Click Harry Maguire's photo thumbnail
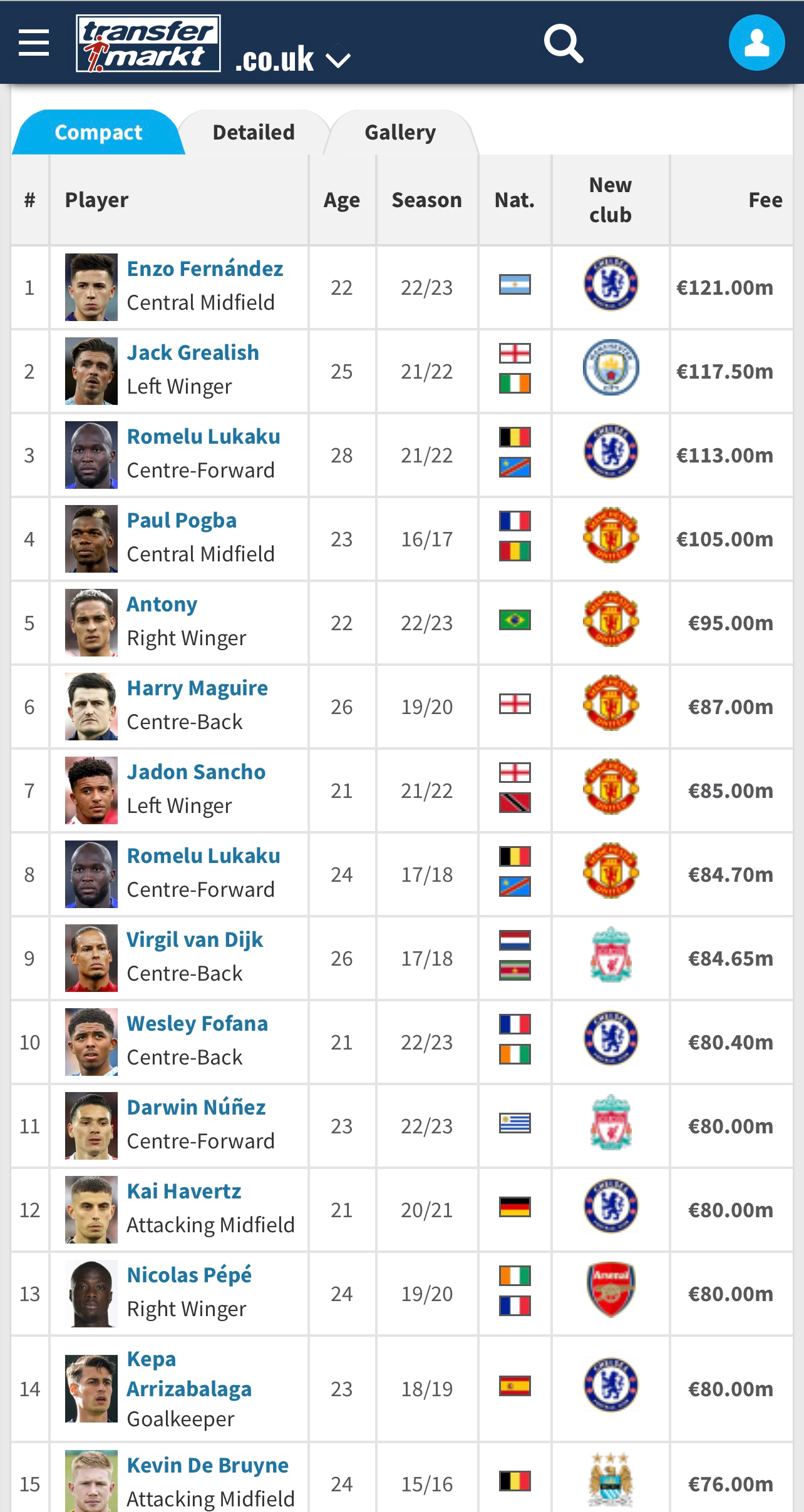The height and width of the screenshot is (1512, 804). pos(91,707)
